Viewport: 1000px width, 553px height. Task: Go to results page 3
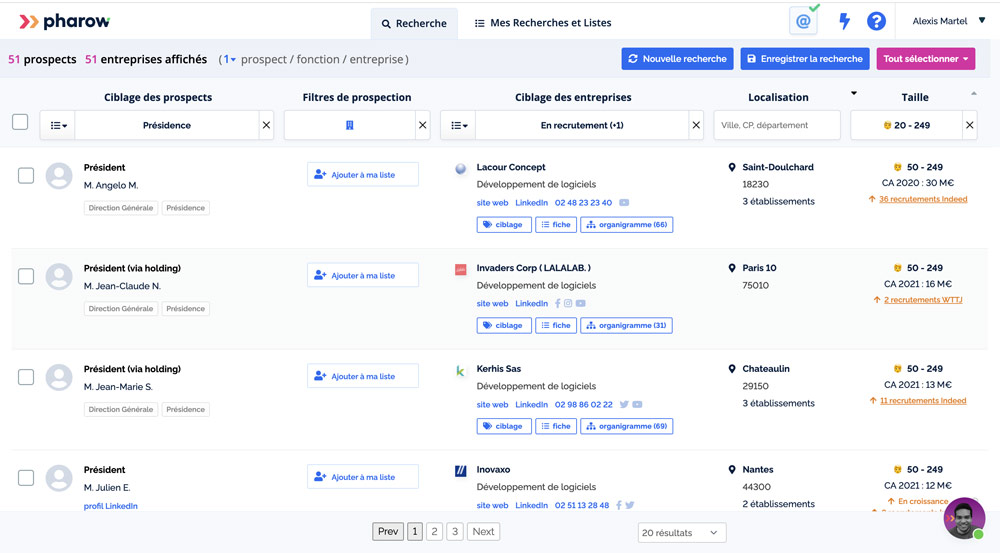click(455, 531)
